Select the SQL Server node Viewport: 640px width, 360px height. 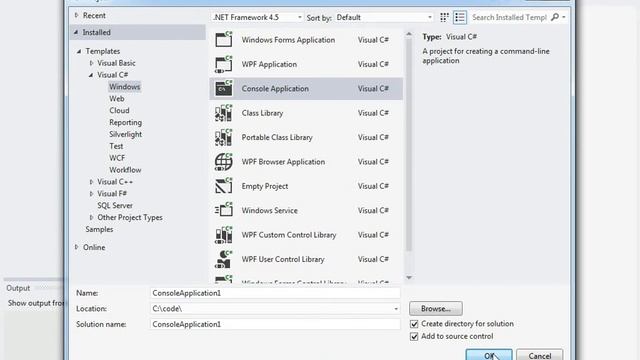tap(115, 206)
